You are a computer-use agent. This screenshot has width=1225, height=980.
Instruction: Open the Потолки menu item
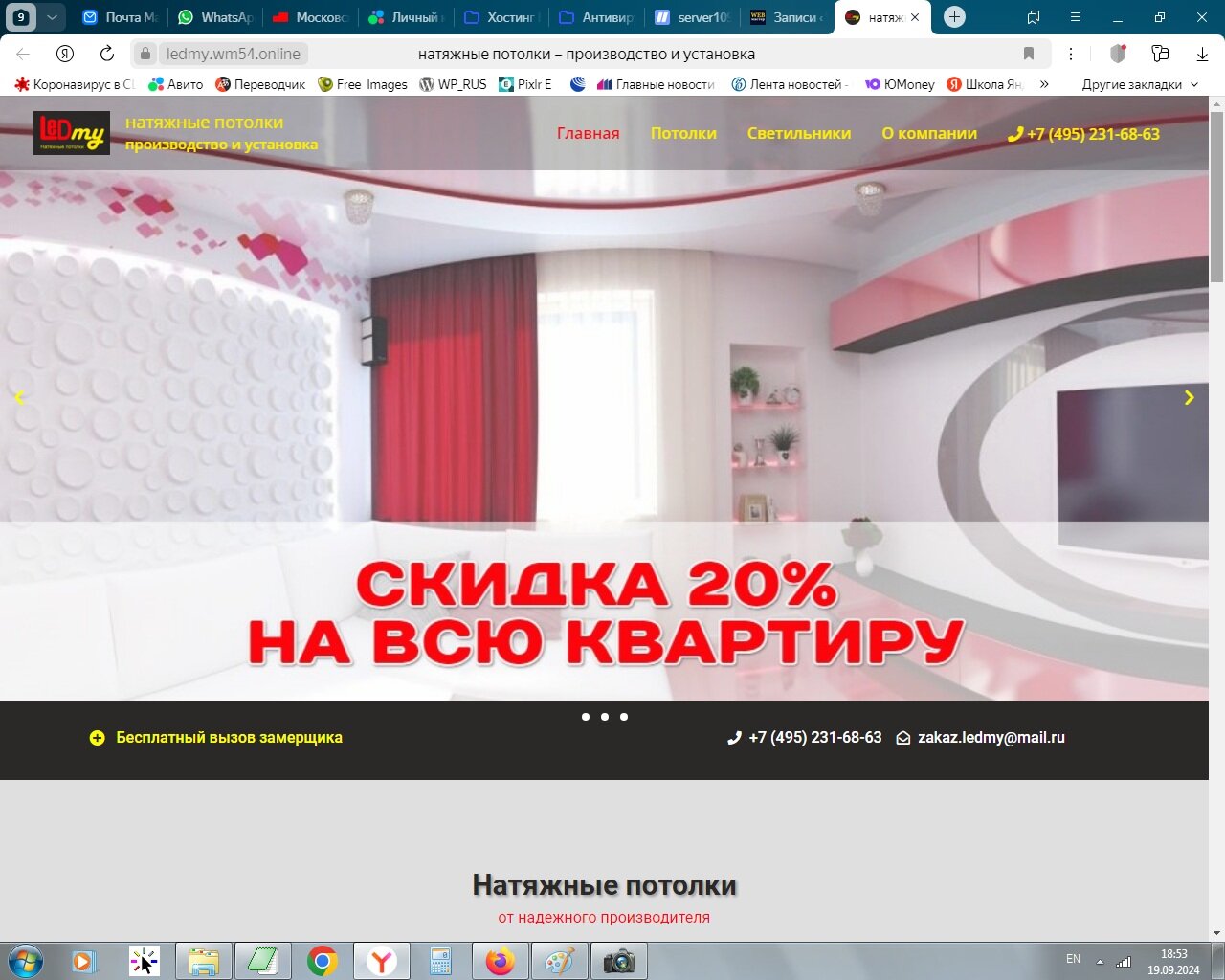tap(683, 134)
